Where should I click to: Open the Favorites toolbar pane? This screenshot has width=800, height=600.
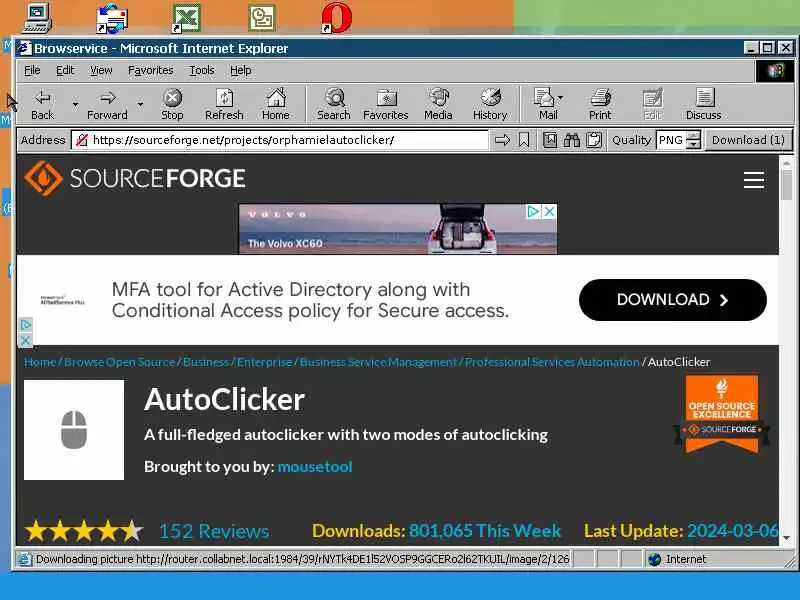[x=386, y=105]
